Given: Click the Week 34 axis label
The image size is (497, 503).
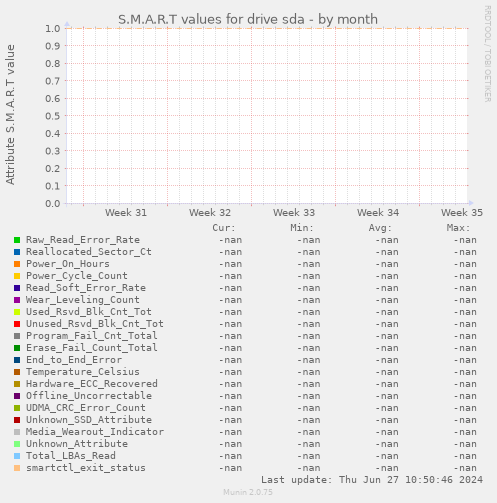Looking at the screenshot, I should [x=378, y=213].
